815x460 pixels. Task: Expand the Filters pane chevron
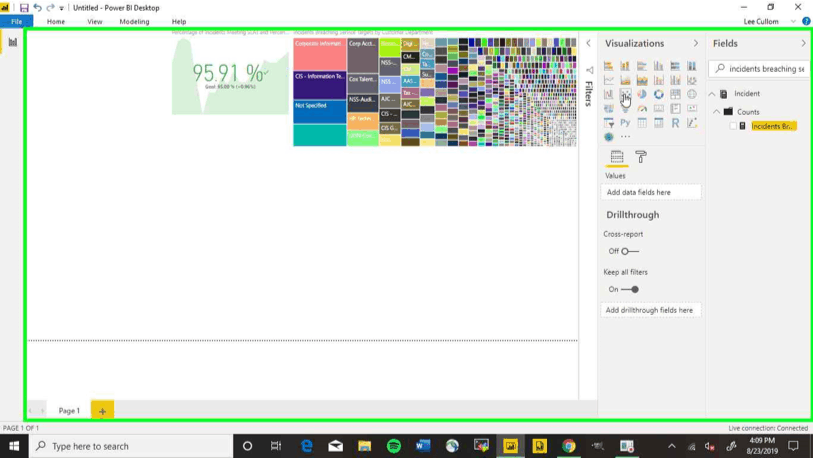[x=588, y=44]
